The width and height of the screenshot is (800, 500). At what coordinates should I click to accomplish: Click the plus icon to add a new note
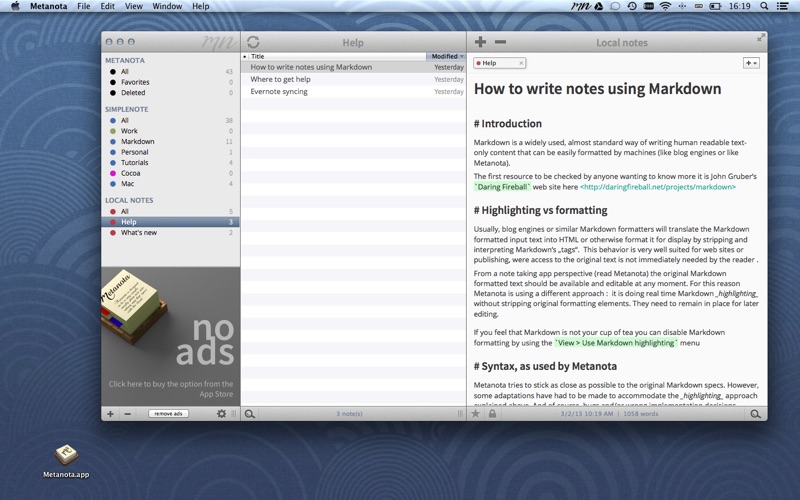480,42
